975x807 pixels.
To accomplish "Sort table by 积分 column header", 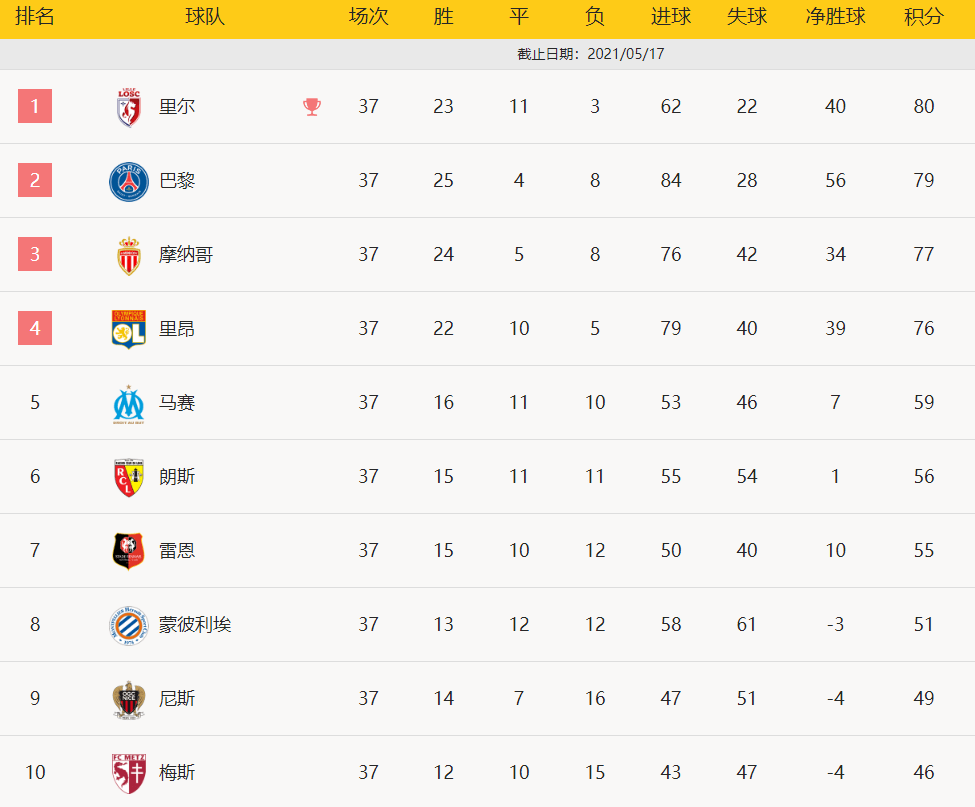I will tap(923, 17).
